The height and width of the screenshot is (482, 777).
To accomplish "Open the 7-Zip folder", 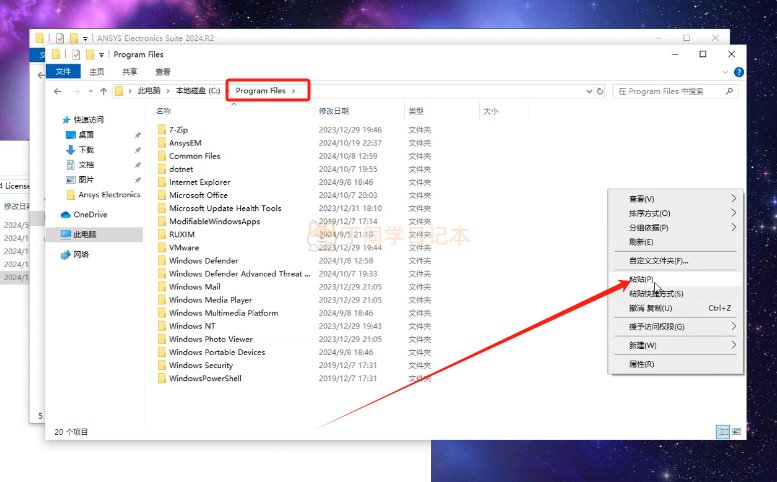I will 178,130.
